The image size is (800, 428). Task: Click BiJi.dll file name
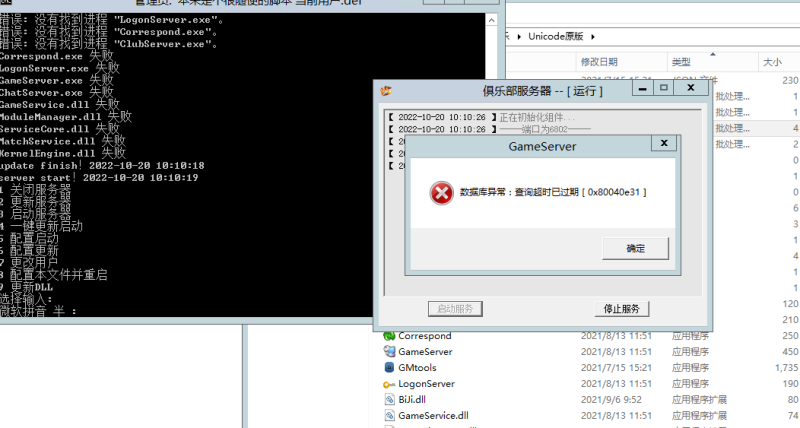tap(412, 399)
